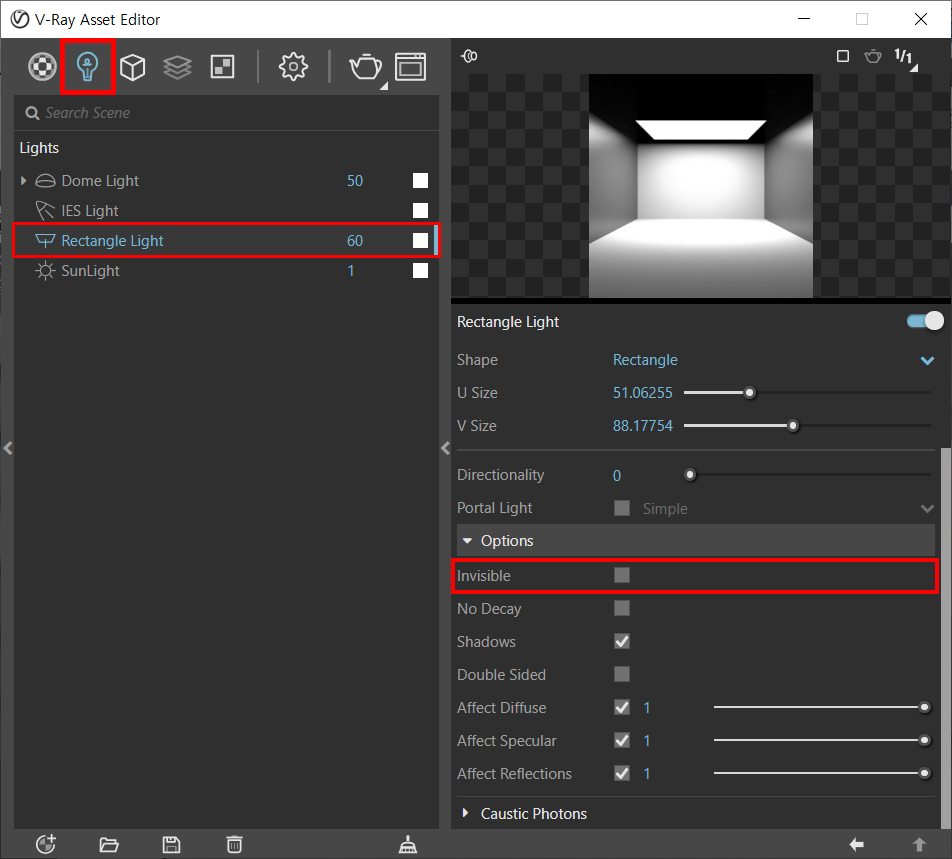The width and height of the screenshot is (952, 859).
Task: Click the add asset icon at bottom
Action: (46, 844)
